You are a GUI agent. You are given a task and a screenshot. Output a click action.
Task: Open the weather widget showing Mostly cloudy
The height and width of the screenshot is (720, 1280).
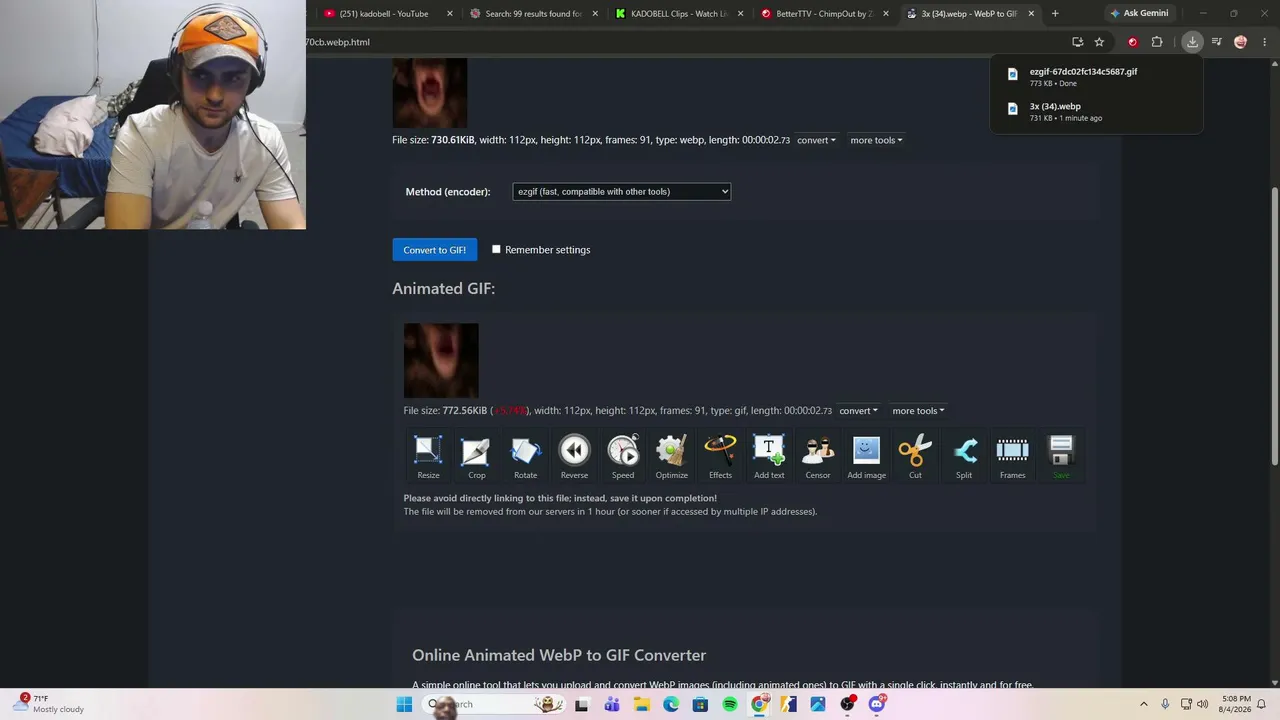tap(48, 704)
